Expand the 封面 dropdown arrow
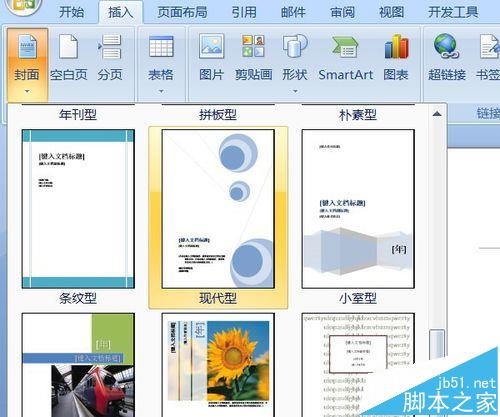Screen dimensions: 500x417 [27, 91]
